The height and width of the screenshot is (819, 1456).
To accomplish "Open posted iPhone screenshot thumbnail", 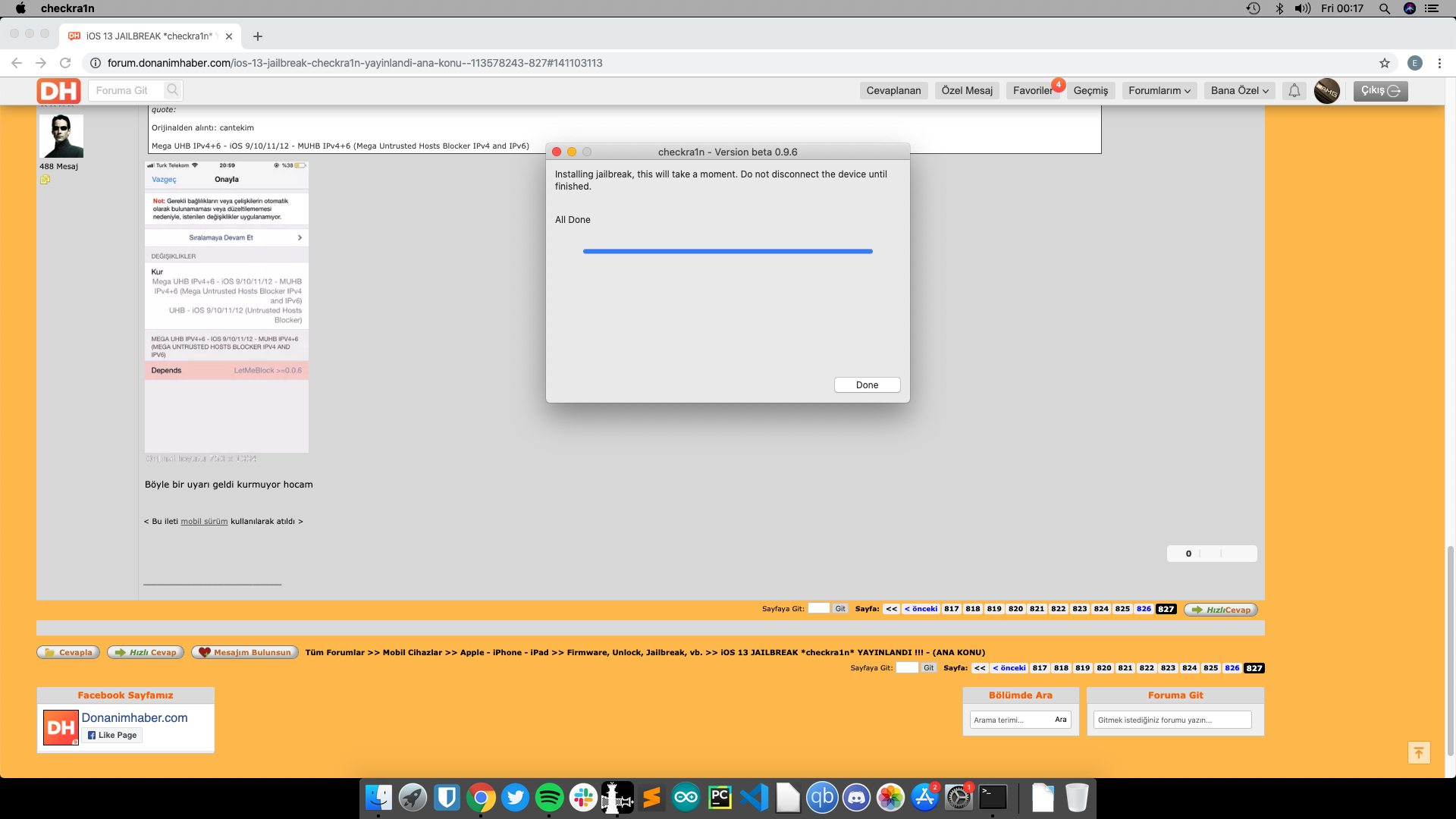I will [227, 307].
